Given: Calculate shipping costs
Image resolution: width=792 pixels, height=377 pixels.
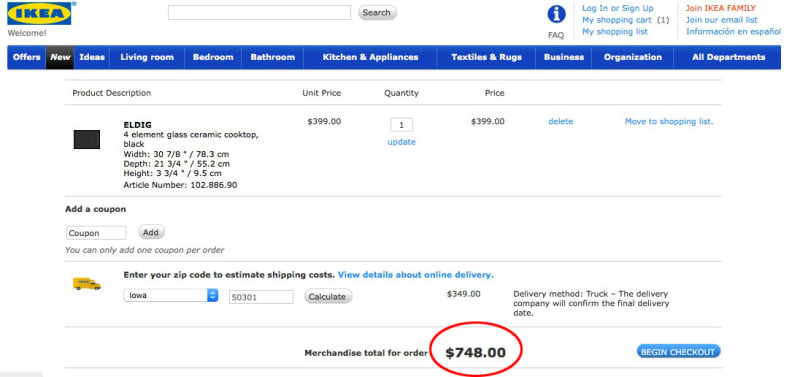Looking at the screenshot, I should pos(327,297).
